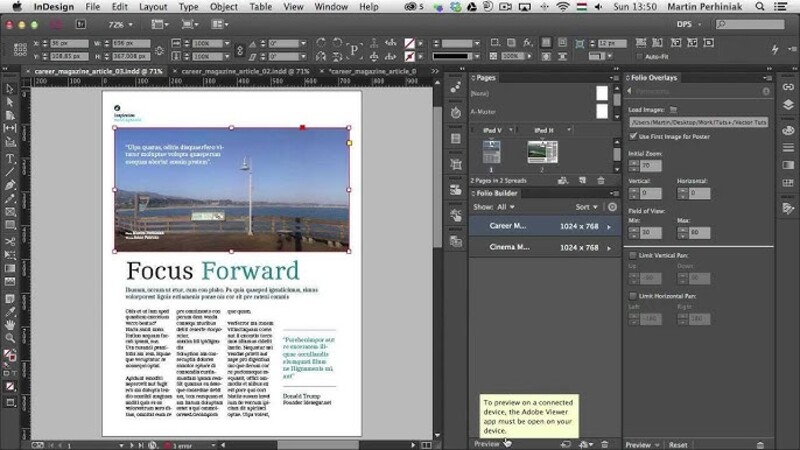Select page 1 thumbnail in Pages panel
800x450 pixels.
click(x=491, y=152)
